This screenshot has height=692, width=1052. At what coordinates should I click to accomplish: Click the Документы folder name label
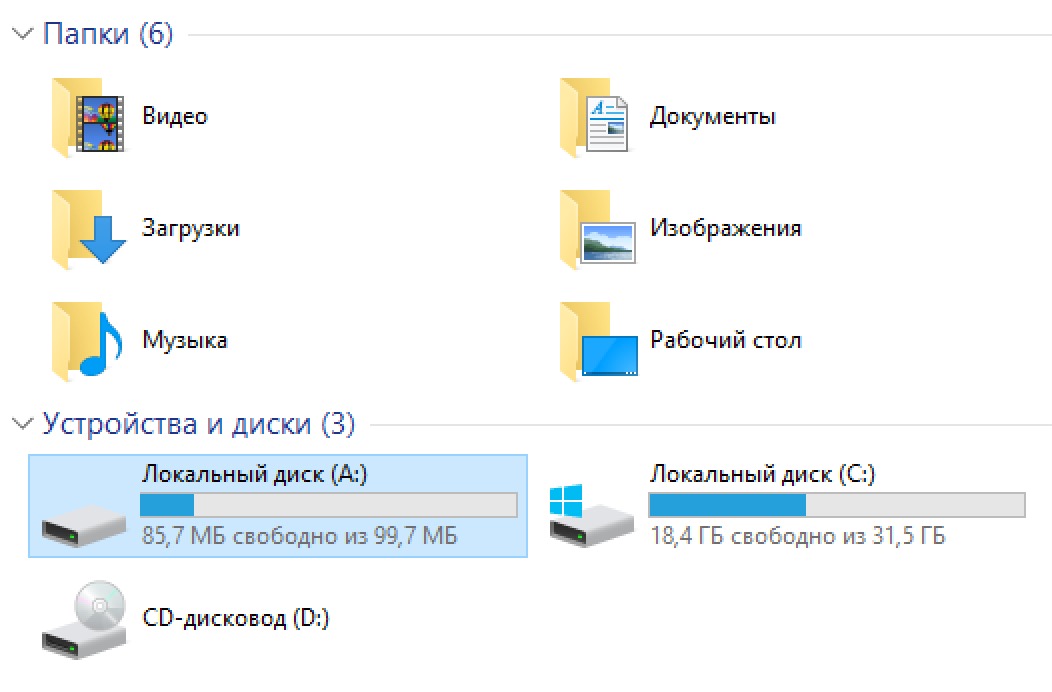(x=712, y=117)
